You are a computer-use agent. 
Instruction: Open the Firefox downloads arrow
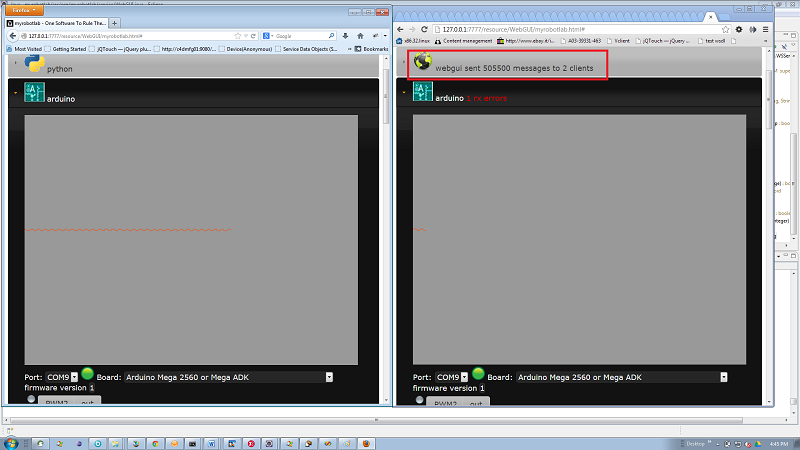click(x=345, y=36)
